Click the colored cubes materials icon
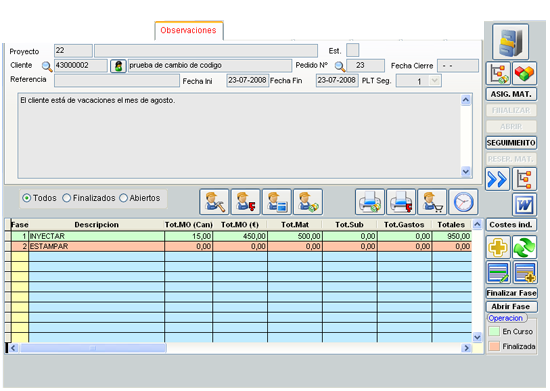This screenshot has width=550, height=391. (x=524, y=73)
